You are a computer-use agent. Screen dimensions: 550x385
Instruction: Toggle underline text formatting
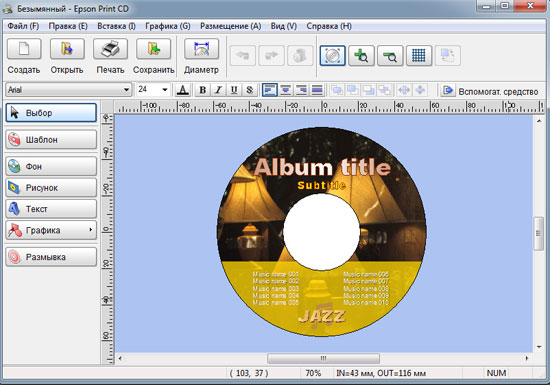[x=234, y=90]
